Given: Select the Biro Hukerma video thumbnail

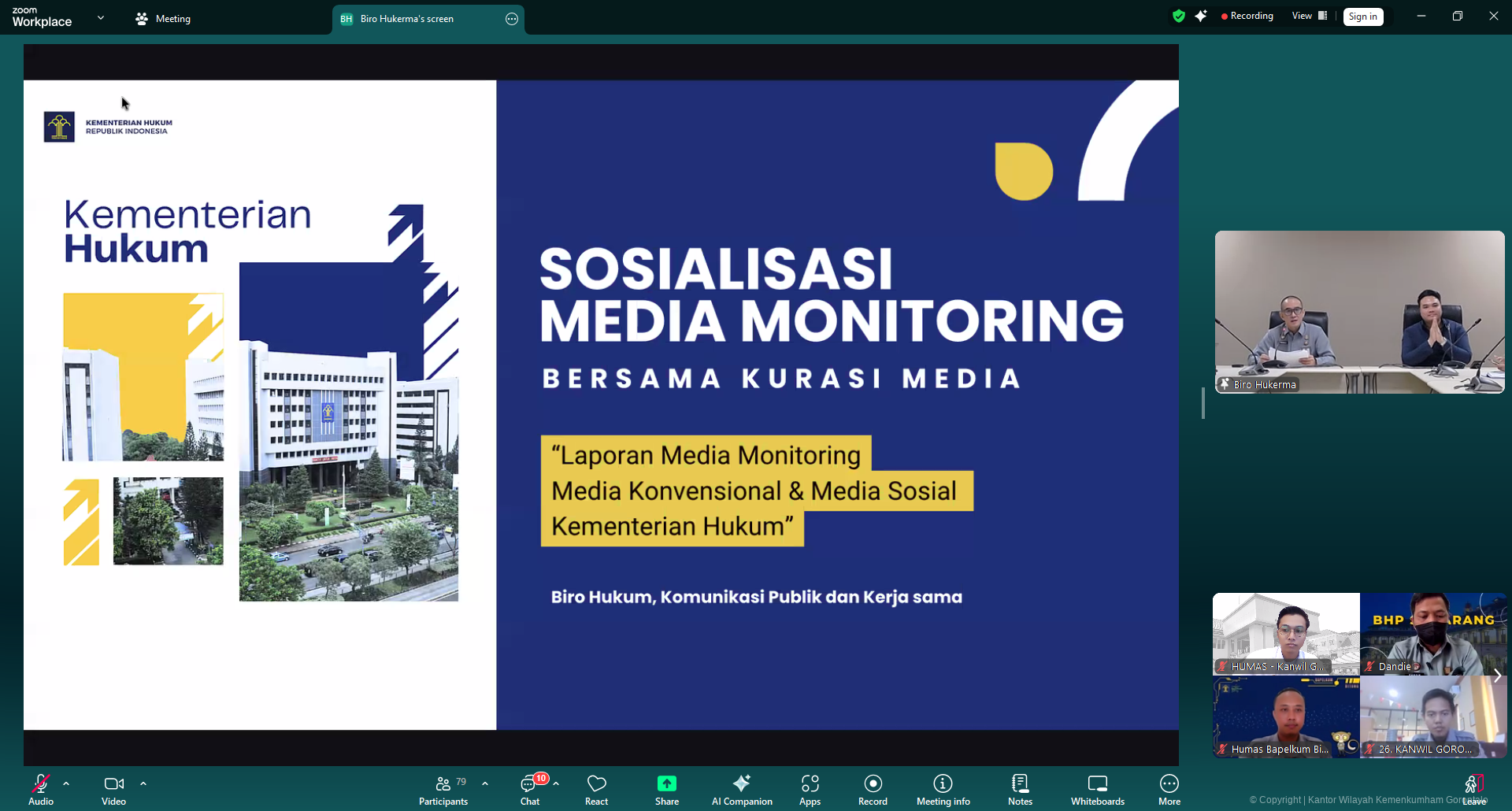Looking at the screenshot, I should click(1359, 312).
